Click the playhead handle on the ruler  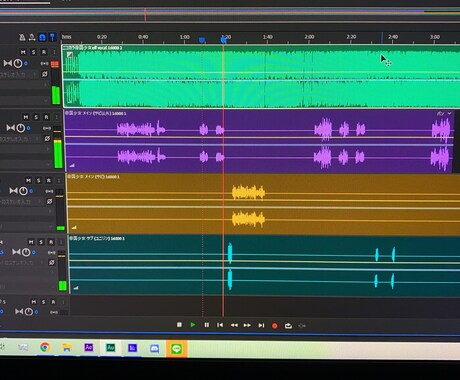[x=224, y=40]
